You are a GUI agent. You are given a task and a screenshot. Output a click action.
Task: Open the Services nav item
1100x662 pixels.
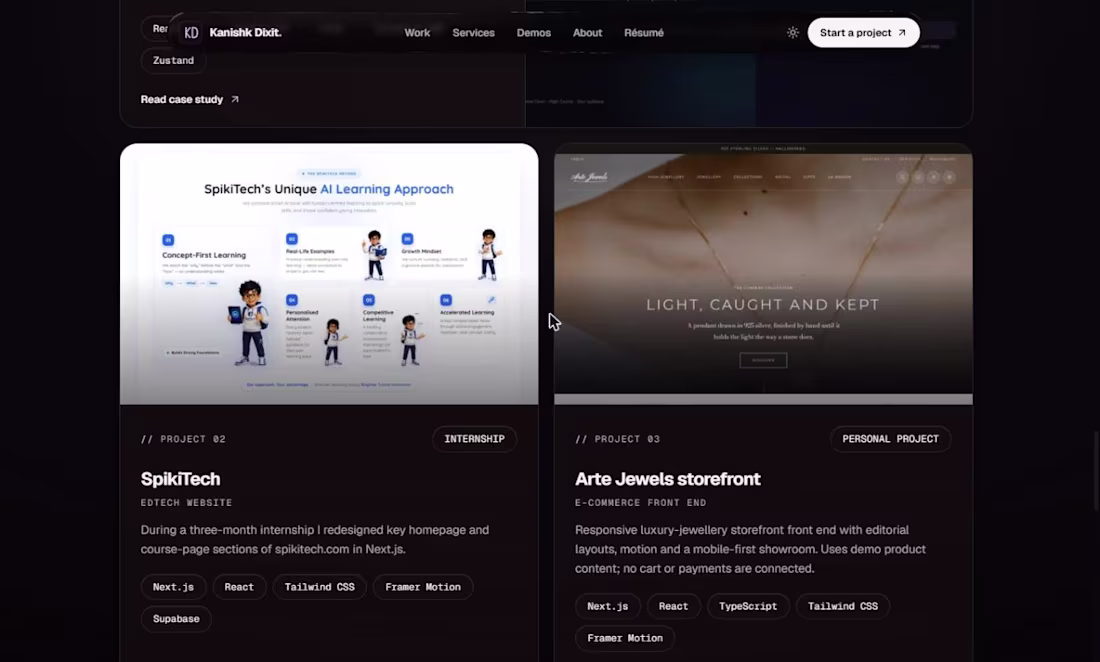(x=473, y=32)
